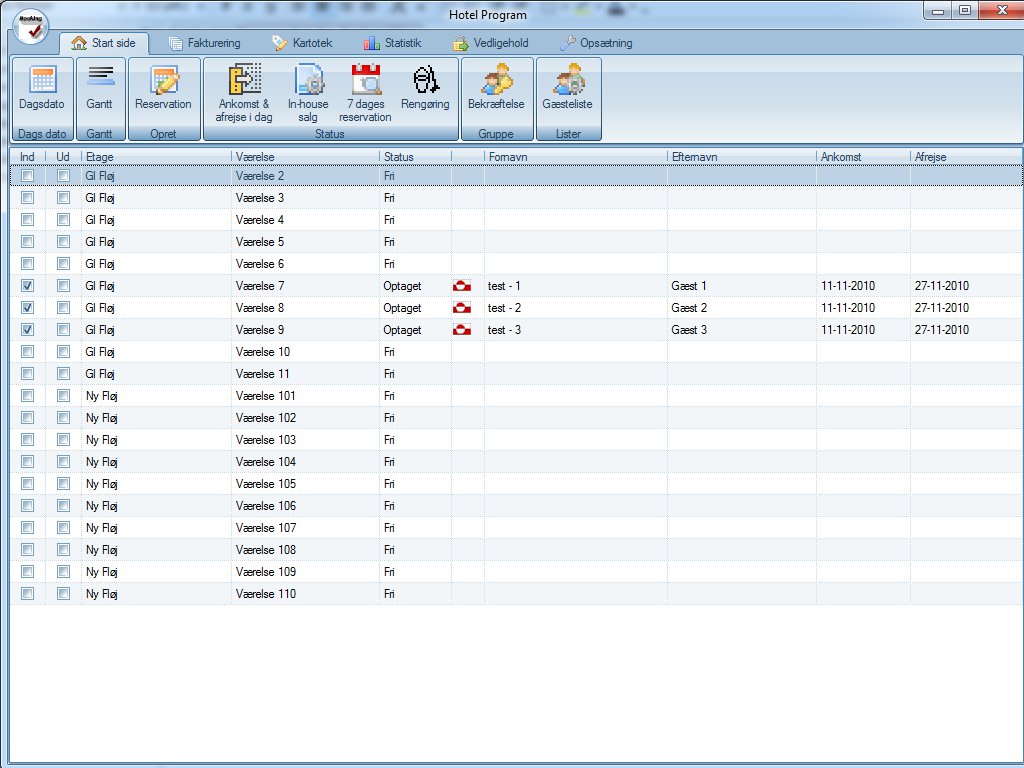Sort by the Ankomst column header

pos(862,157)
